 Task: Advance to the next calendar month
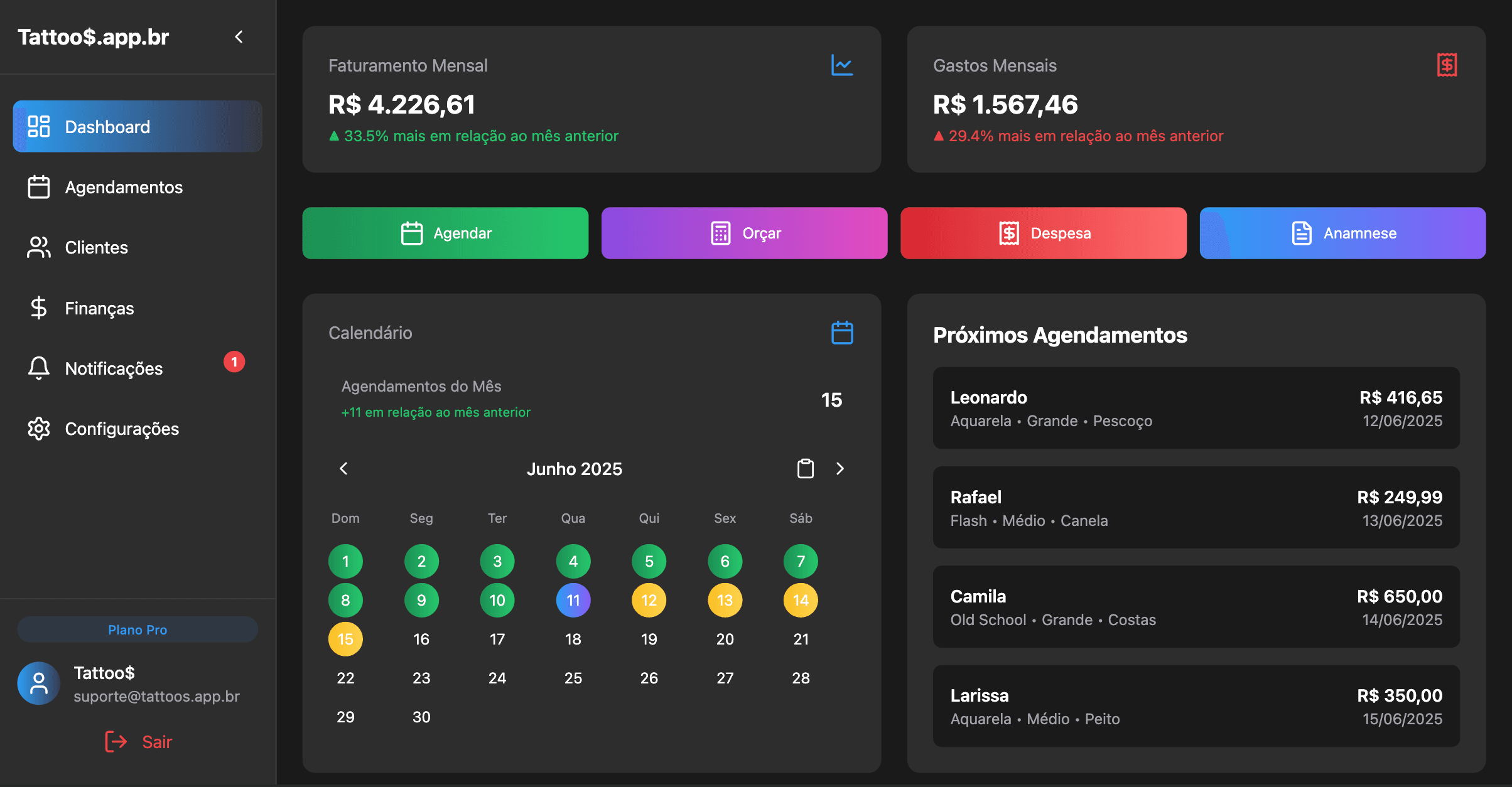pyautogui.click(x=840, y=469)
